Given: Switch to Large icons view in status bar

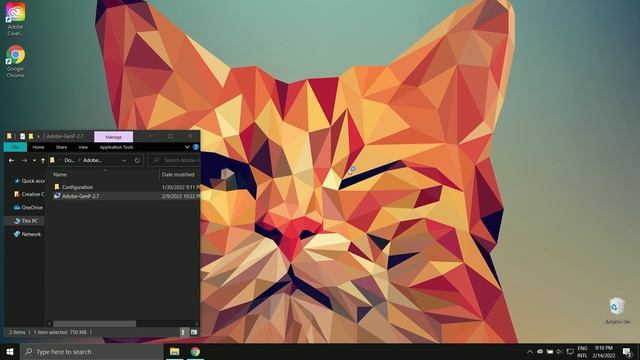Looking at the screenshot, I should click(x=194, y=332).
